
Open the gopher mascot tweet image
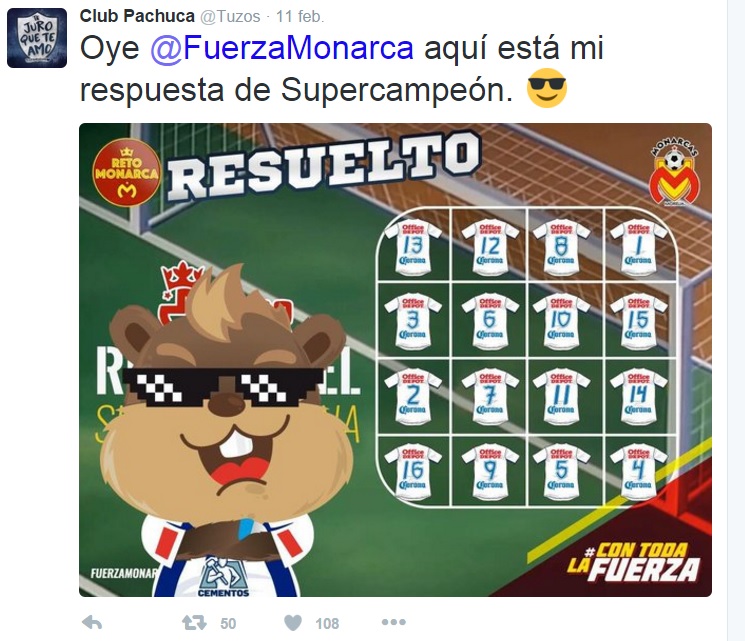click(x=395, y=360)
